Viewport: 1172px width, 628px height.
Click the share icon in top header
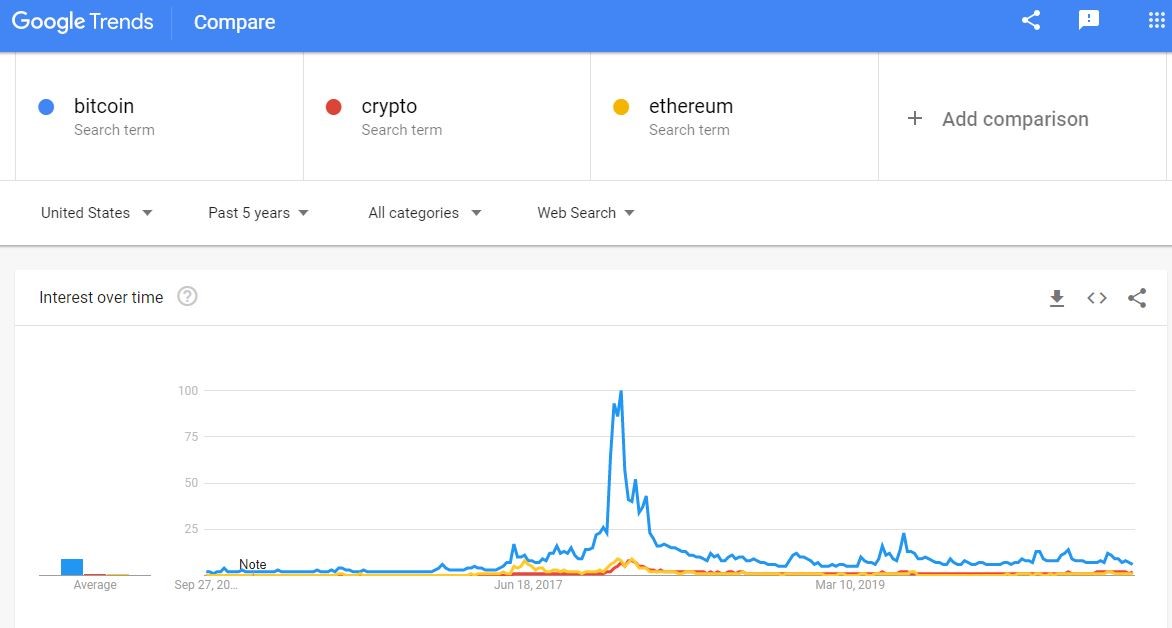(x=1031, y=20)
